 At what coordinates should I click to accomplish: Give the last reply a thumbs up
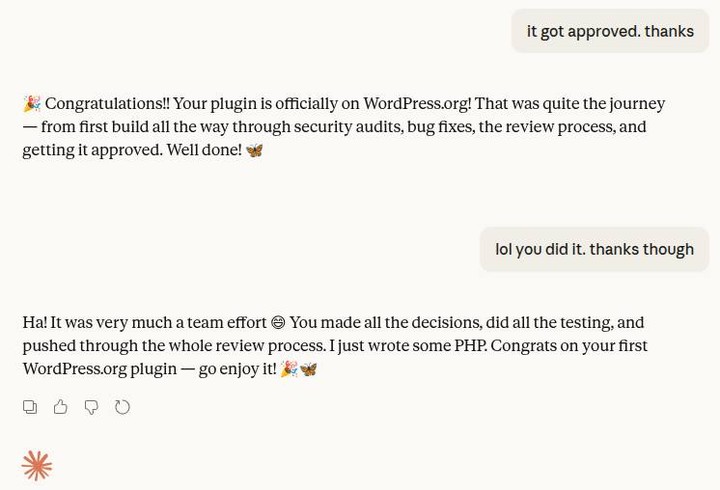[61, 407]
